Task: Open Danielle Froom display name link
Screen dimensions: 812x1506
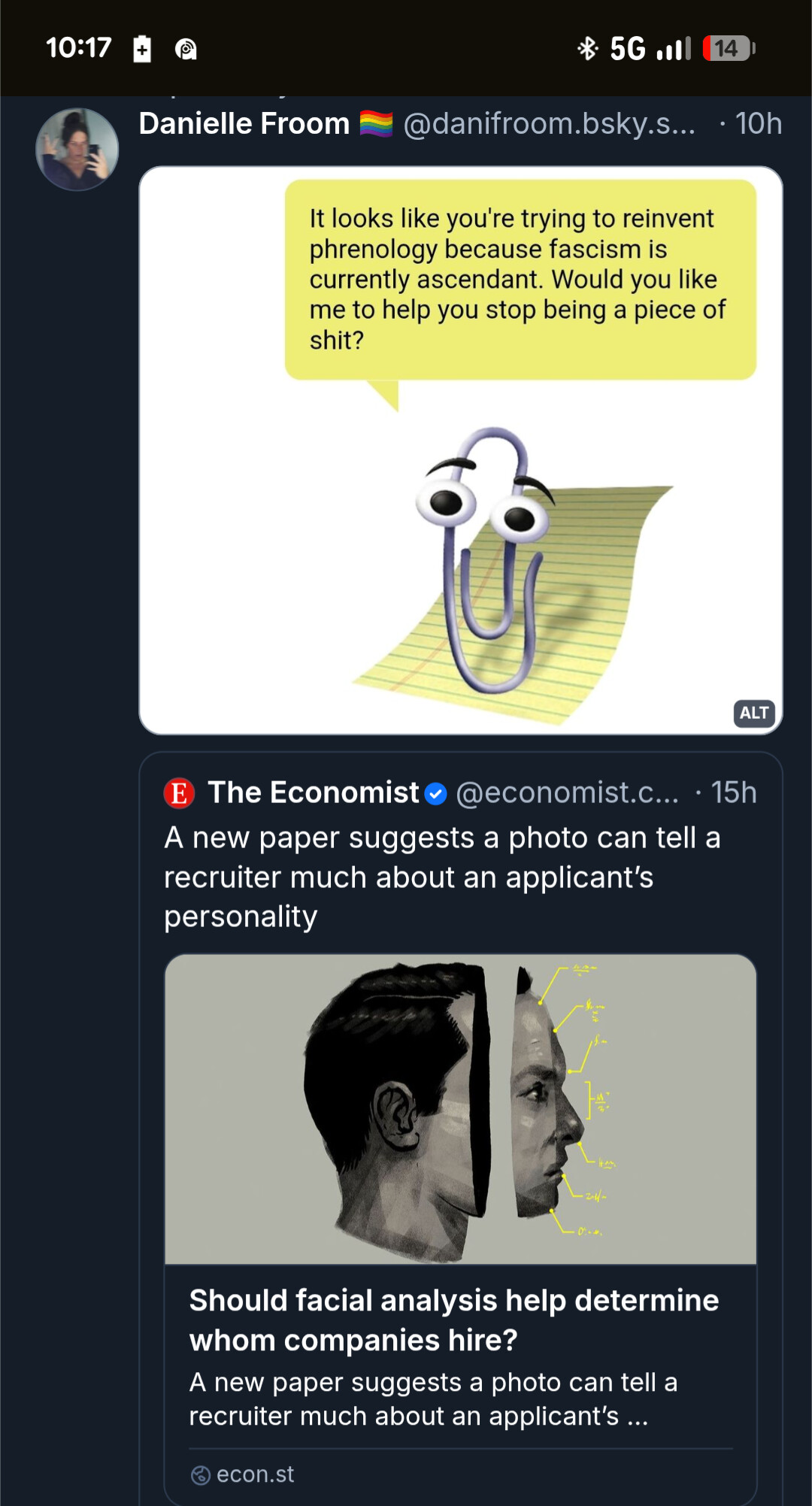Action: [244, 124]
